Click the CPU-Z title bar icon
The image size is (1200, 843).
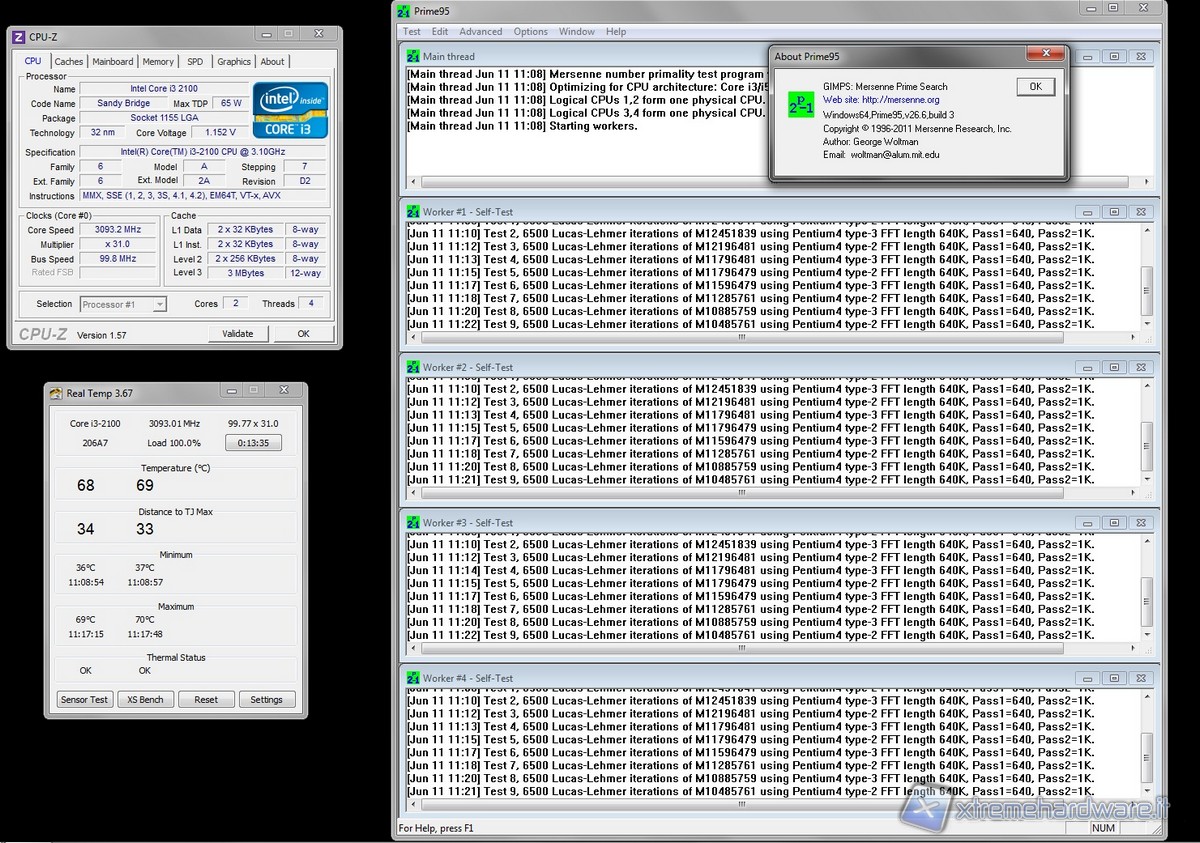pos(18,37)
